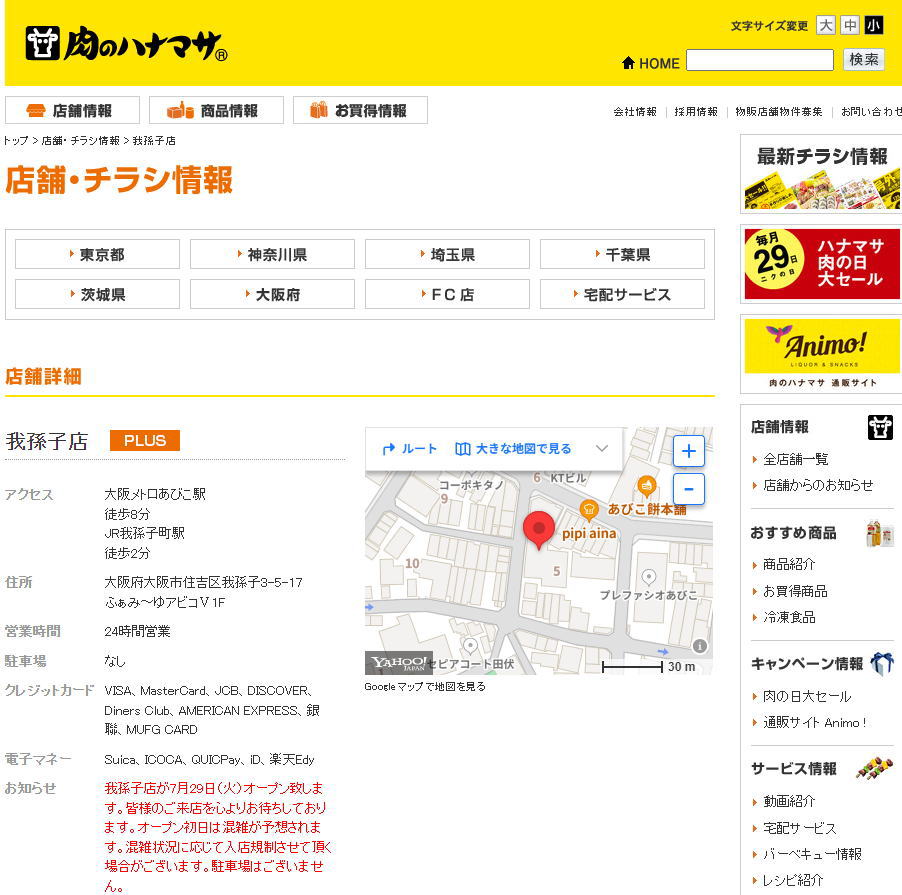
Task: Open 商品紹介 in the sidebar
Action: pos(789,564)
